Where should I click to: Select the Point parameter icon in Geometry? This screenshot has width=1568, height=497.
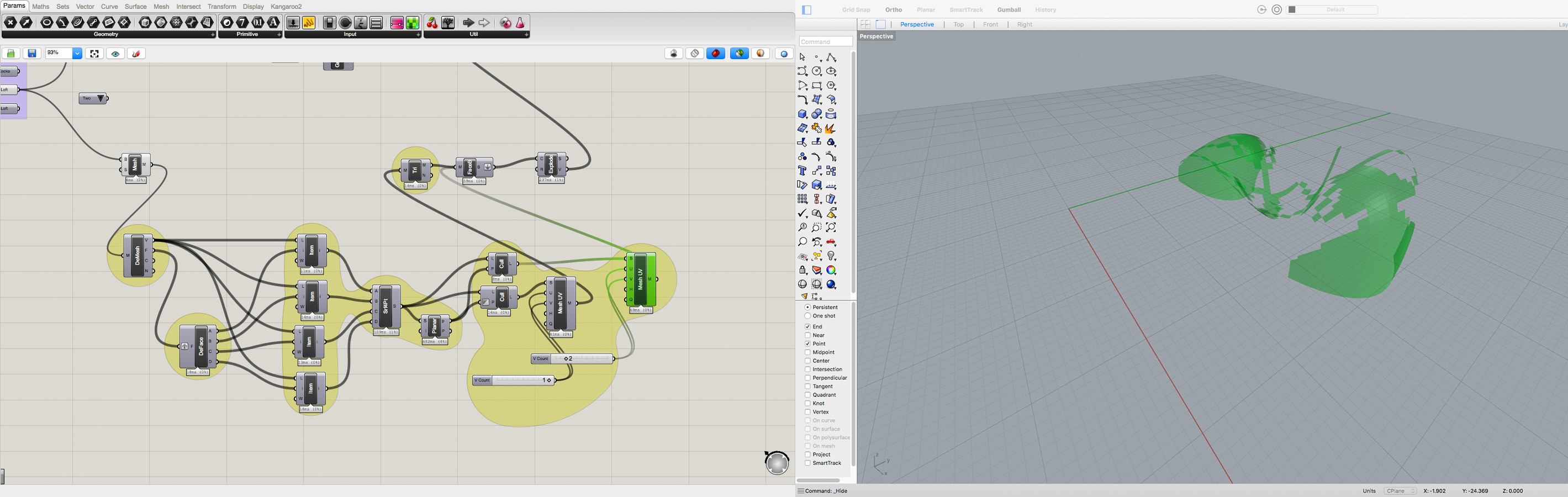pos(10,23)
